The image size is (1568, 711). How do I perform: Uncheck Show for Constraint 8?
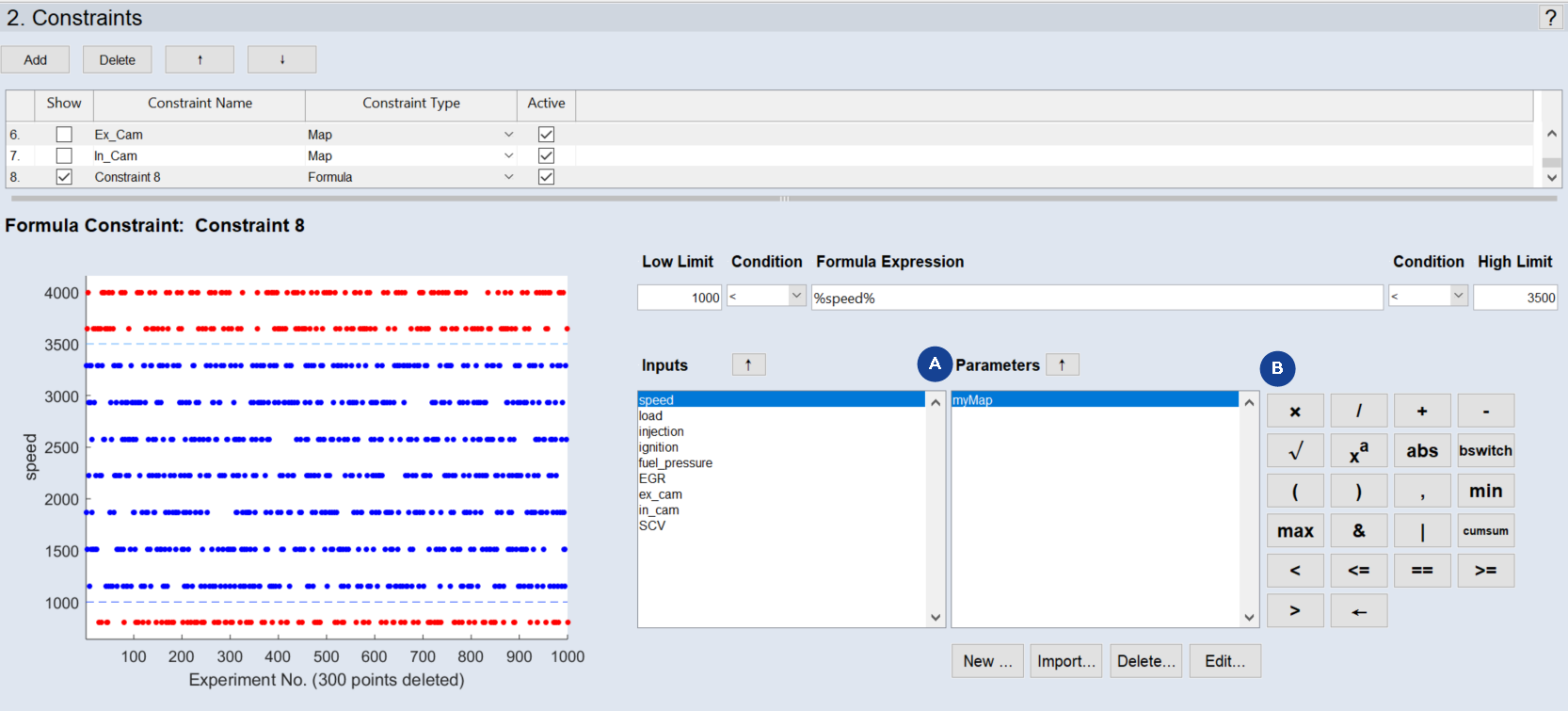pos(64,177)
